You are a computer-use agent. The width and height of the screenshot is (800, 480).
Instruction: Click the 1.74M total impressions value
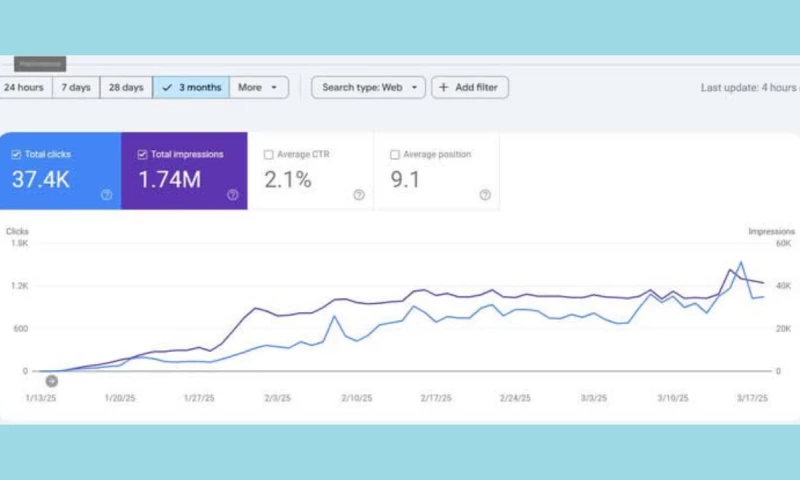coord(169,179)
